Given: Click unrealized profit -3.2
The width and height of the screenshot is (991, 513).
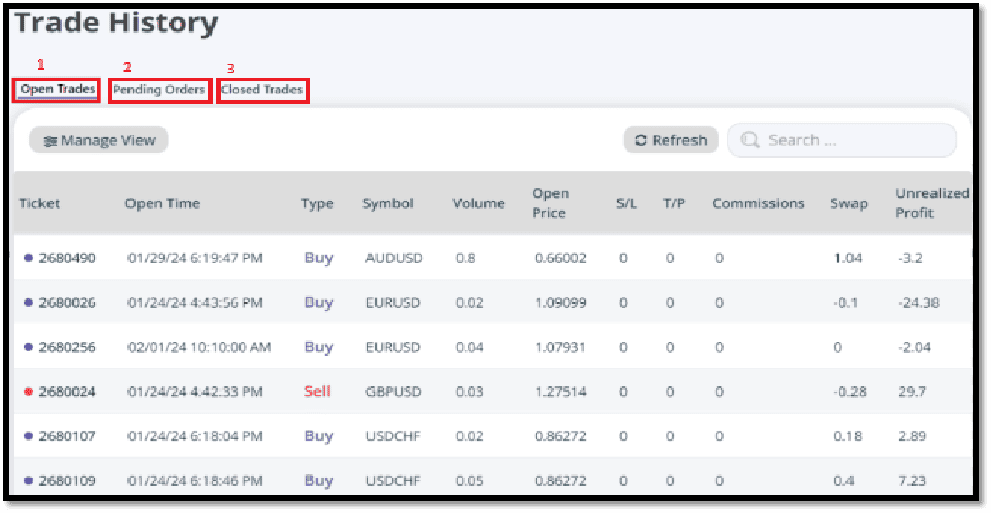Looking at the screenshot, I should 910,258.
